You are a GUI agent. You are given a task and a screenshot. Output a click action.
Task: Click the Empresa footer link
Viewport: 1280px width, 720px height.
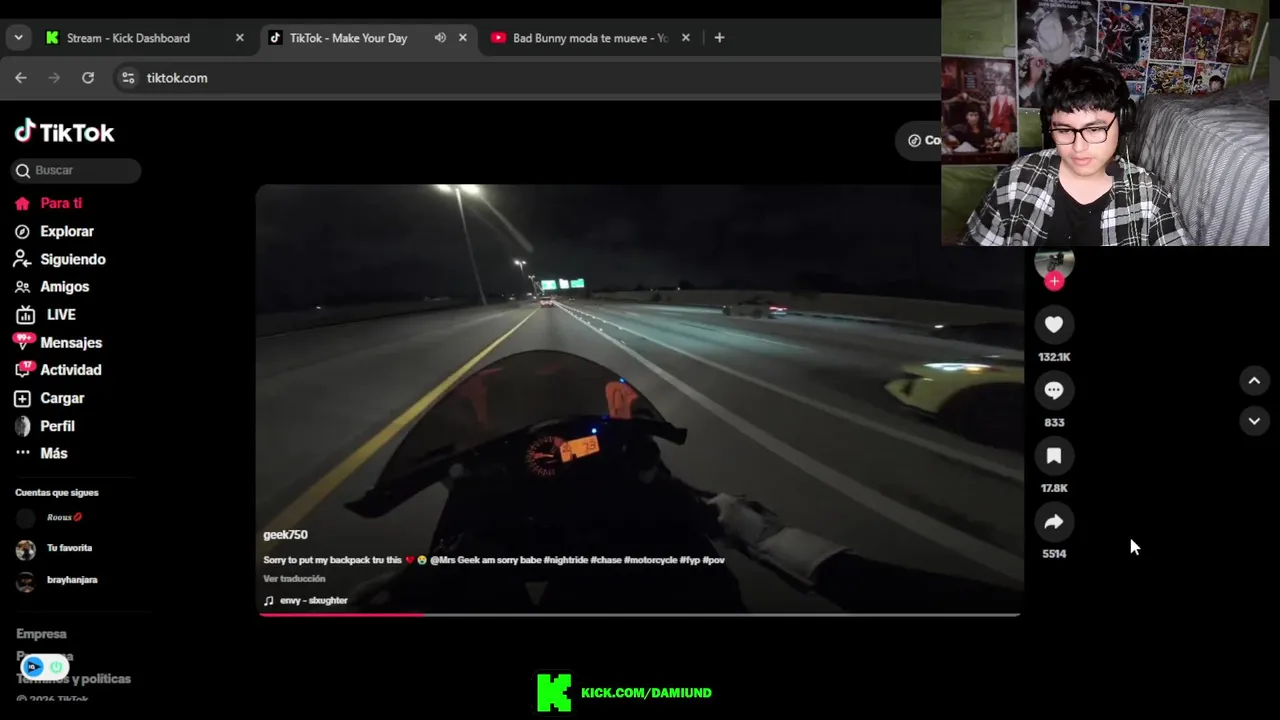pos(41,634)
